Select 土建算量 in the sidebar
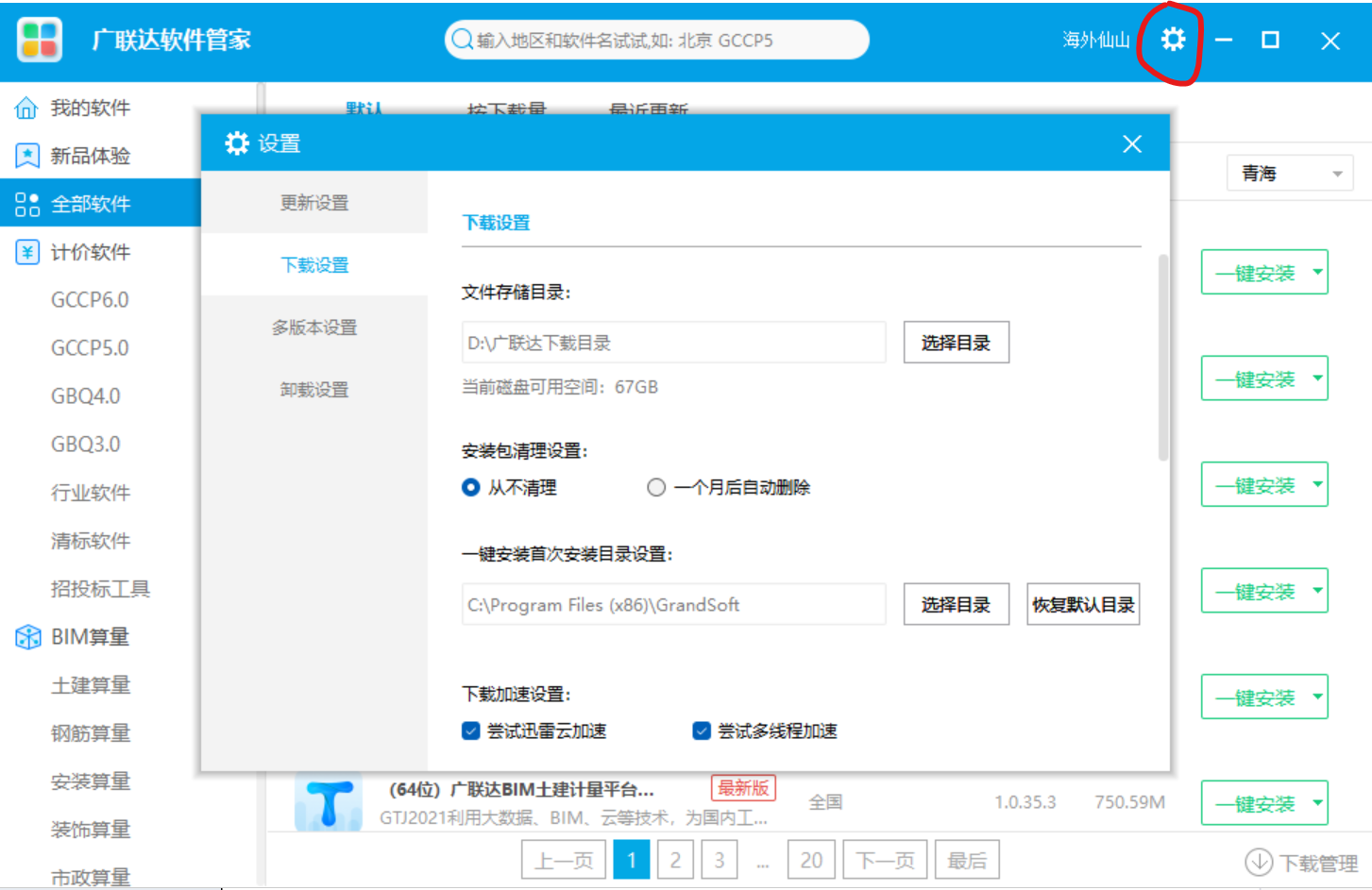1372x890 pixels. (x=91, y=685)
